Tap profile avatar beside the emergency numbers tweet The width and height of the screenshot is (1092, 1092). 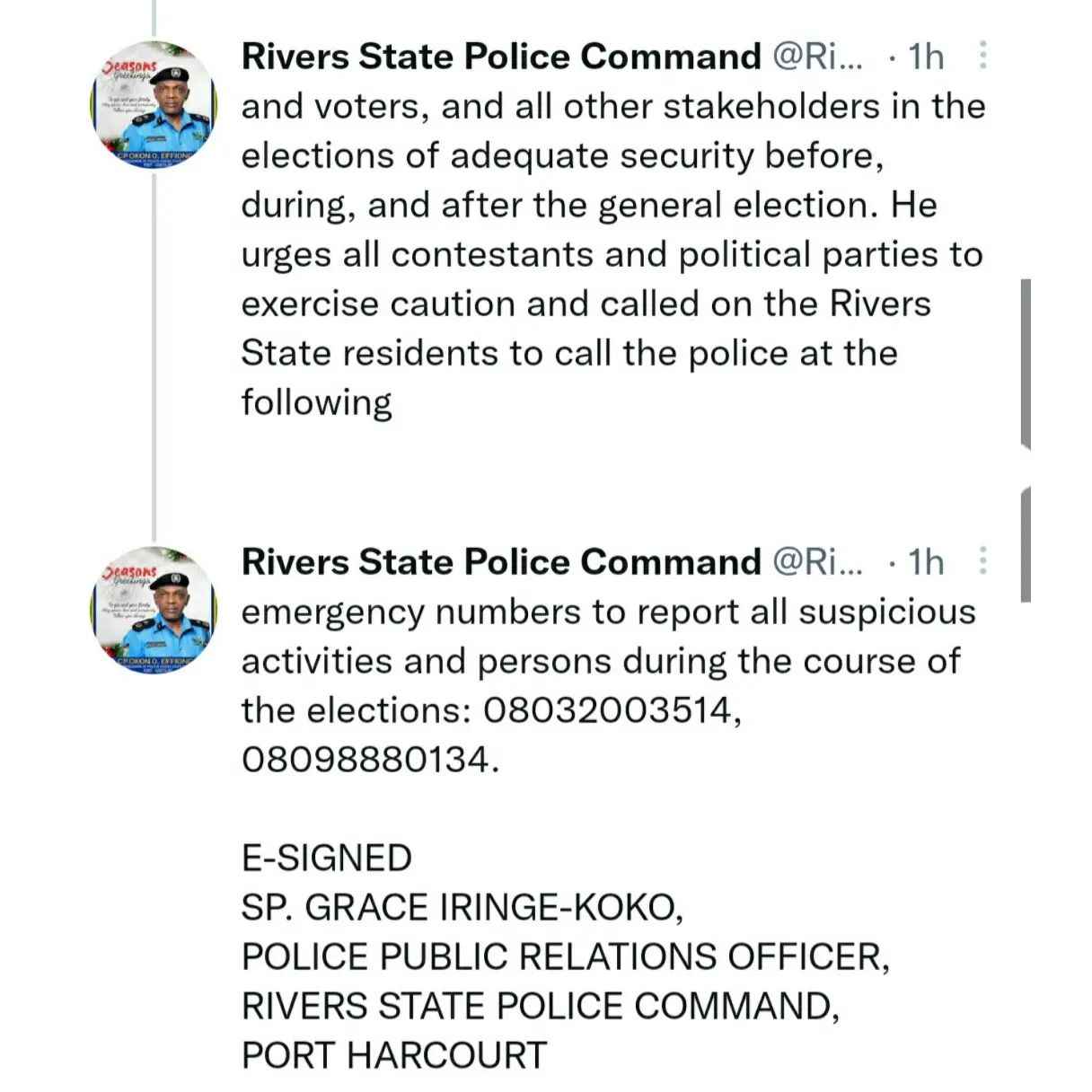pos(154,612)
